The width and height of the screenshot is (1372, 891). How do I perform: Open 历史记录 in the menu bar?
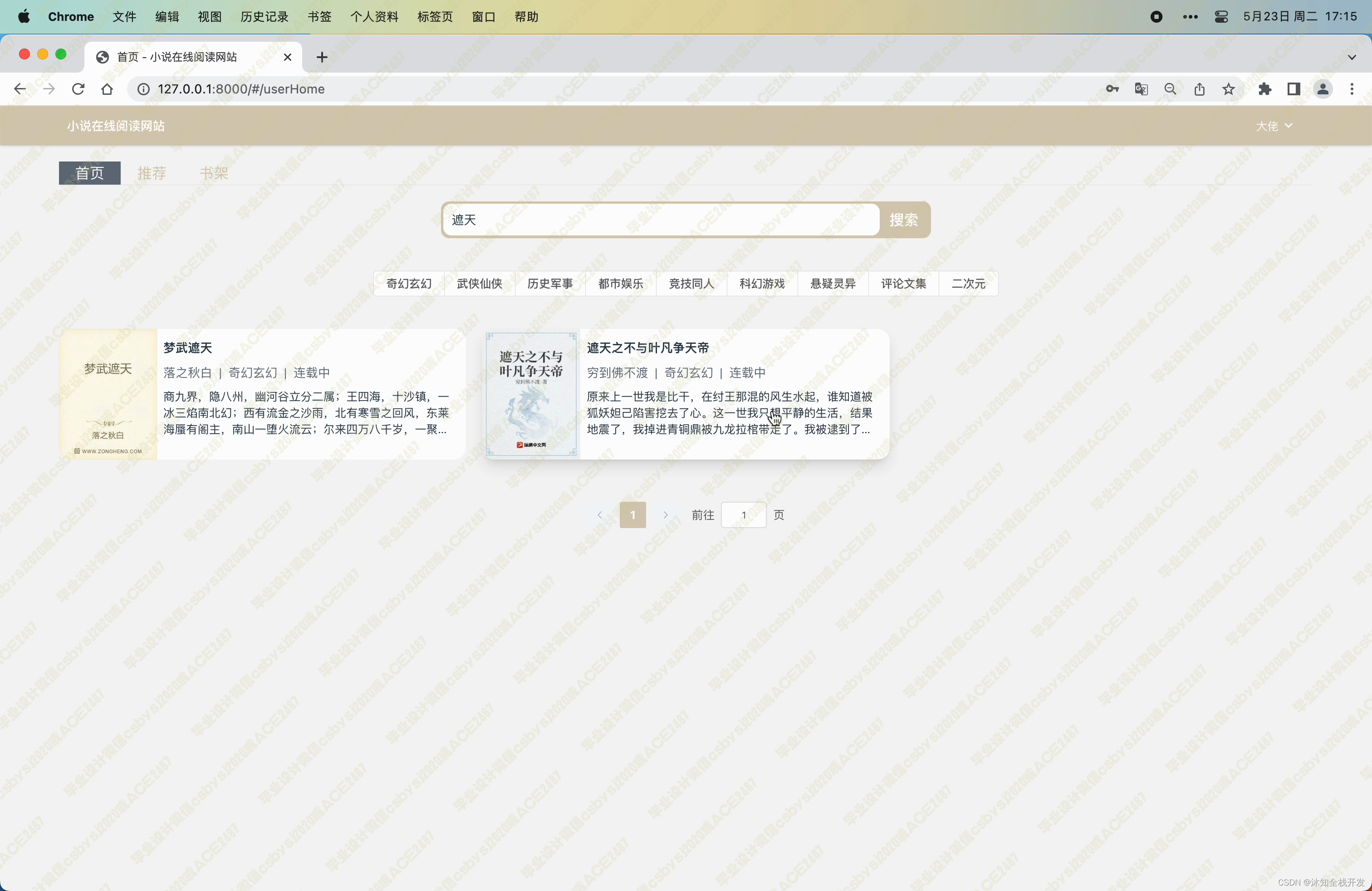pos(264,17)
